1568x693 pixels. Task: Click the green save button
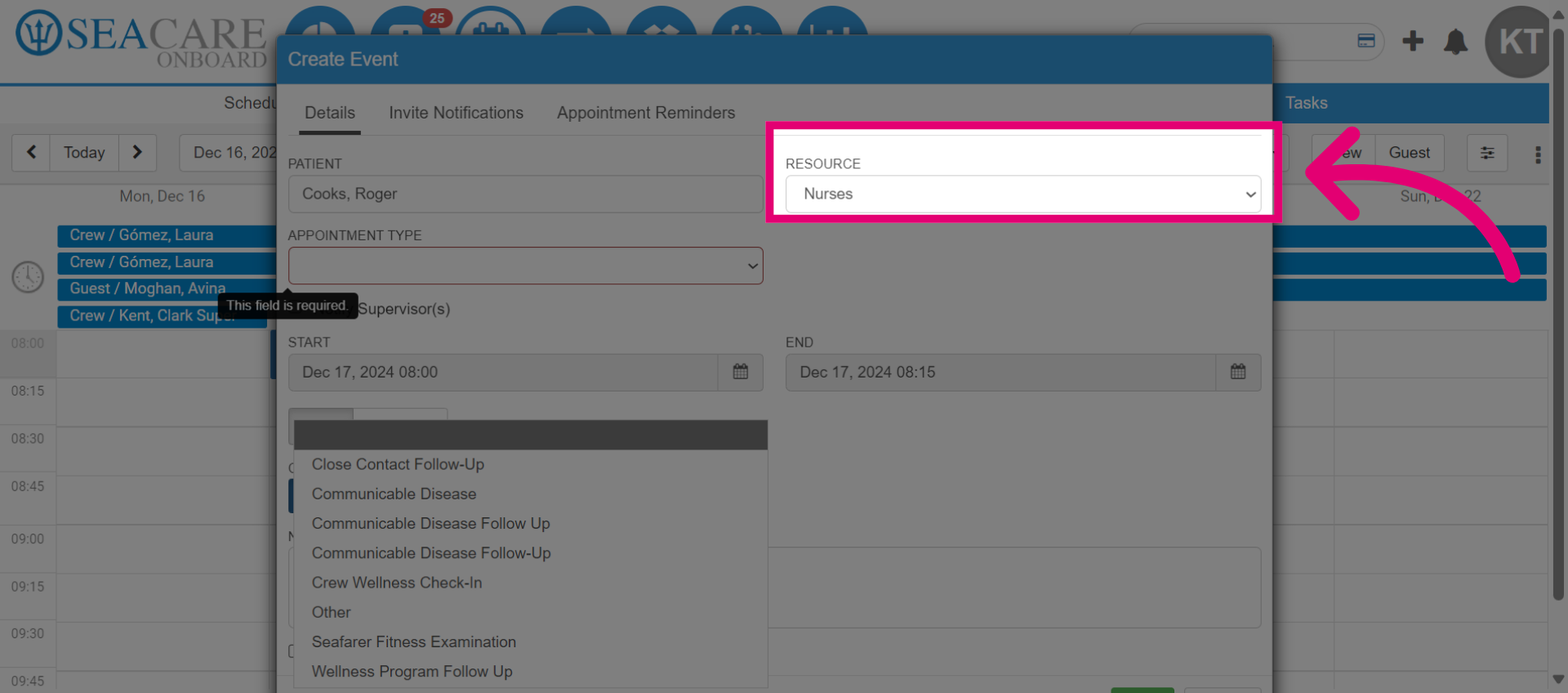click(1143, 691)
